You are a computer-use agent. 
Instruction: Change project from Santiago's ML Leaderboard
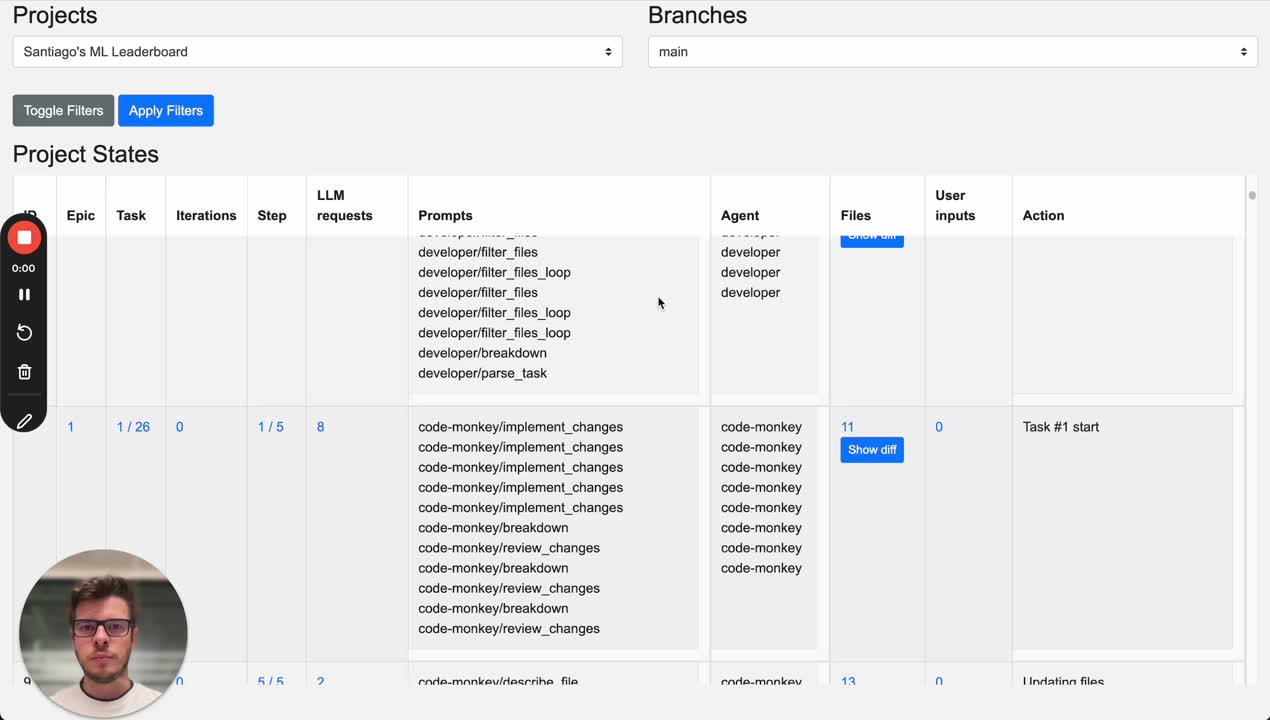click(x=317, y=51)
